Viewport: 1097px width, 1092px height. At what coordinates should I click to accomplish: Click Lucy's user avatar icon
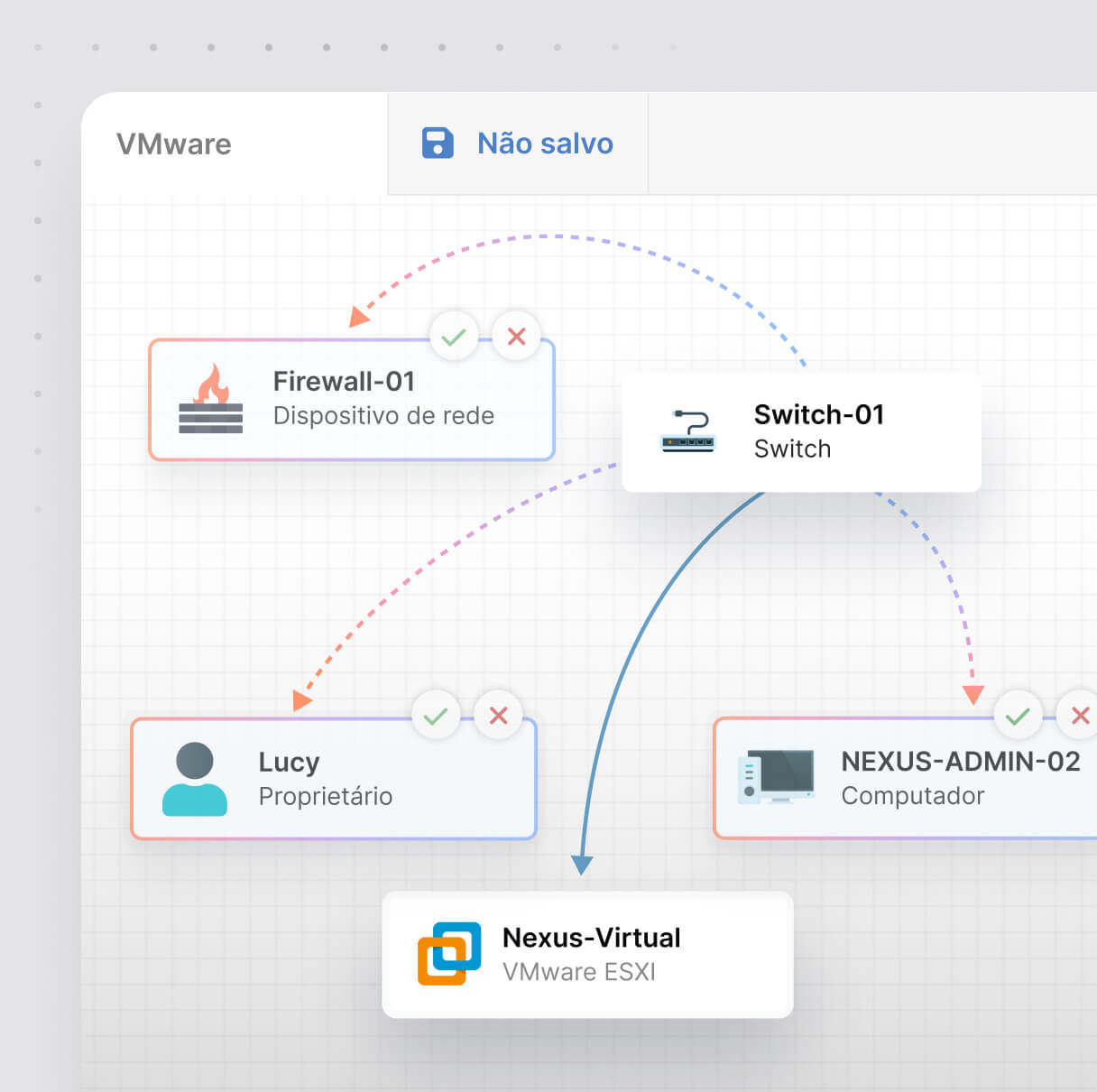[x=195, y=779]
